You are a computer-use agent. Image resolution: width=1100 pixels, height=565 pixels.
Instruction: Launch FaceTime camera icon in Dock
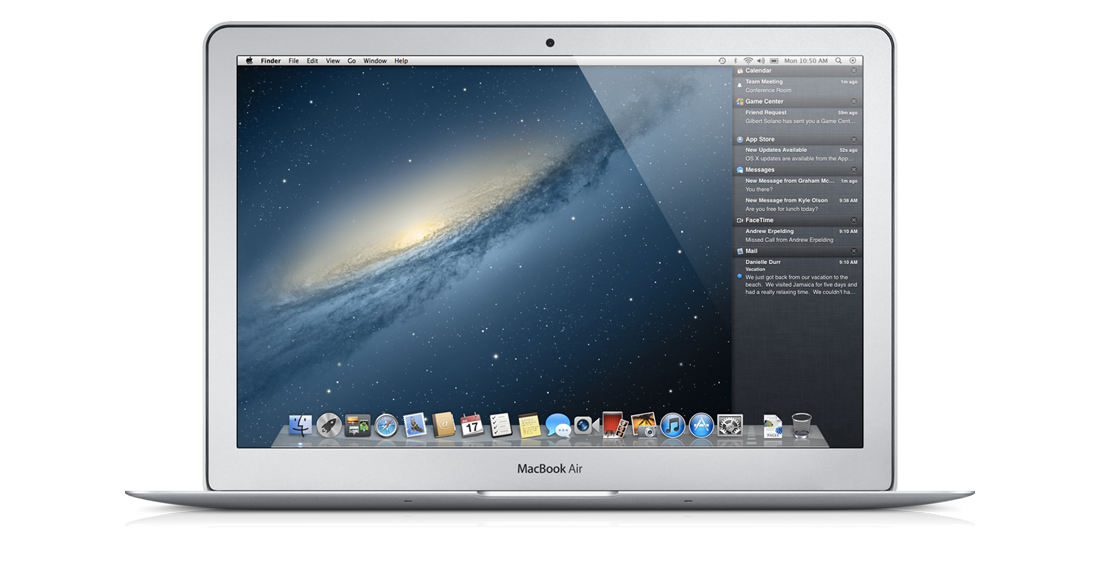click(585, 425)
